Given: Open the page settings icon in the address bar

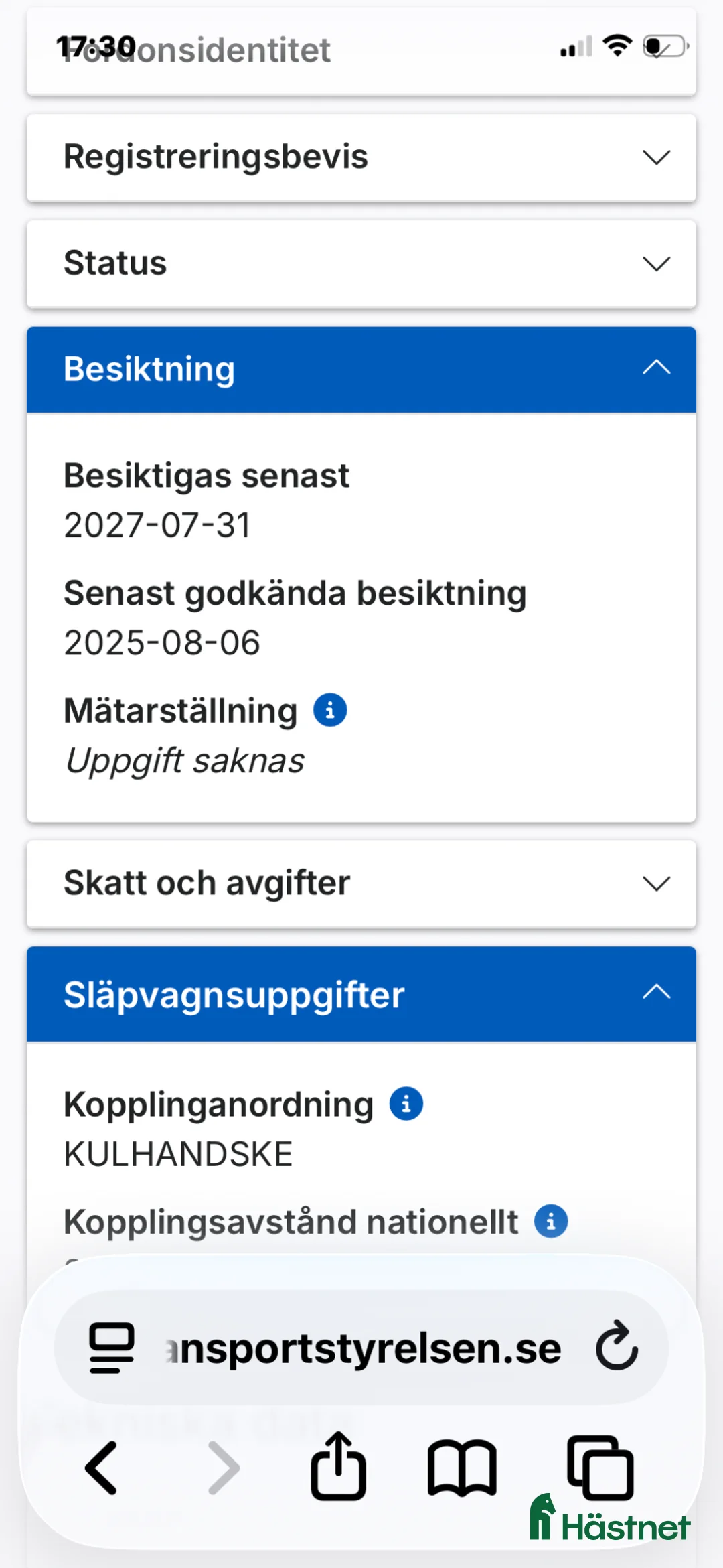Looking at the screenshot, I should [x=111, y=1348].
